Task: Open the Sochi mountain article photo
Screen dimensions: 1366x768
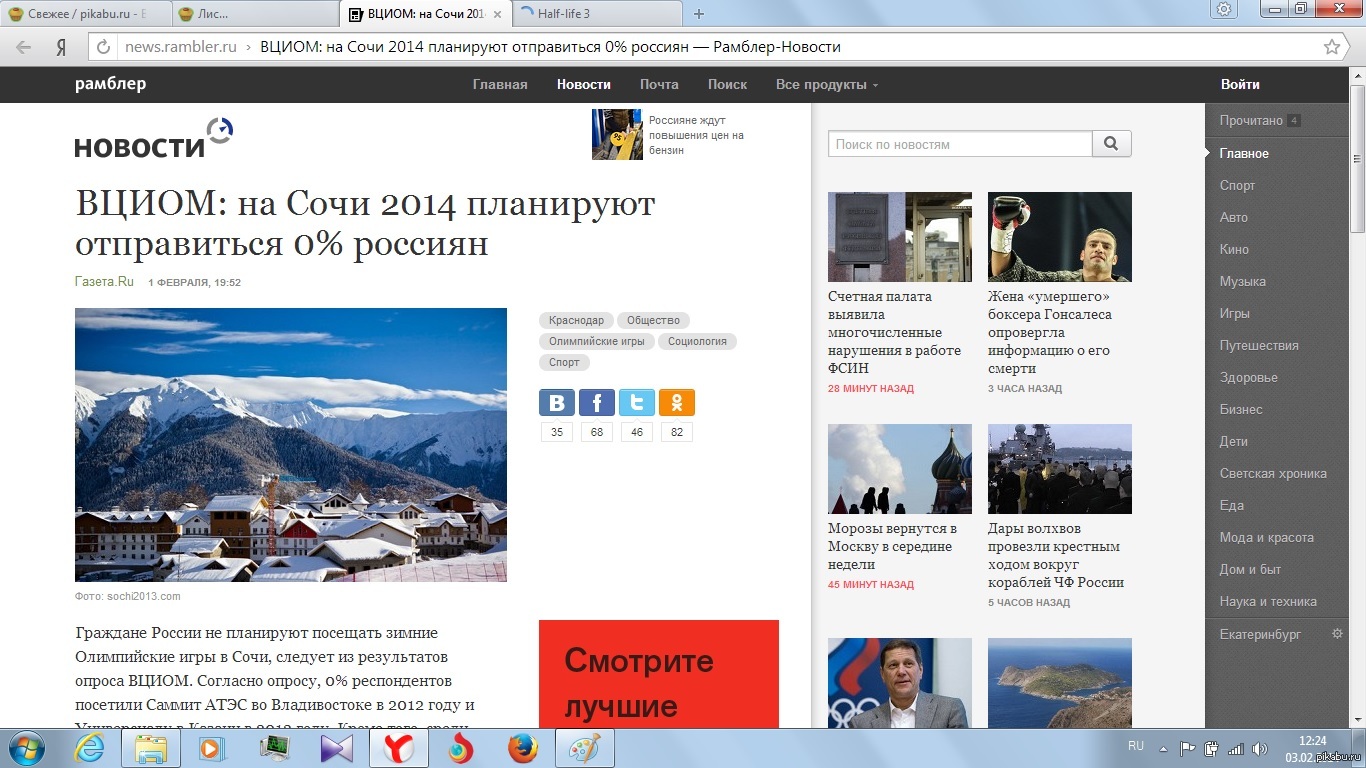Action: [x=291, y=445]
